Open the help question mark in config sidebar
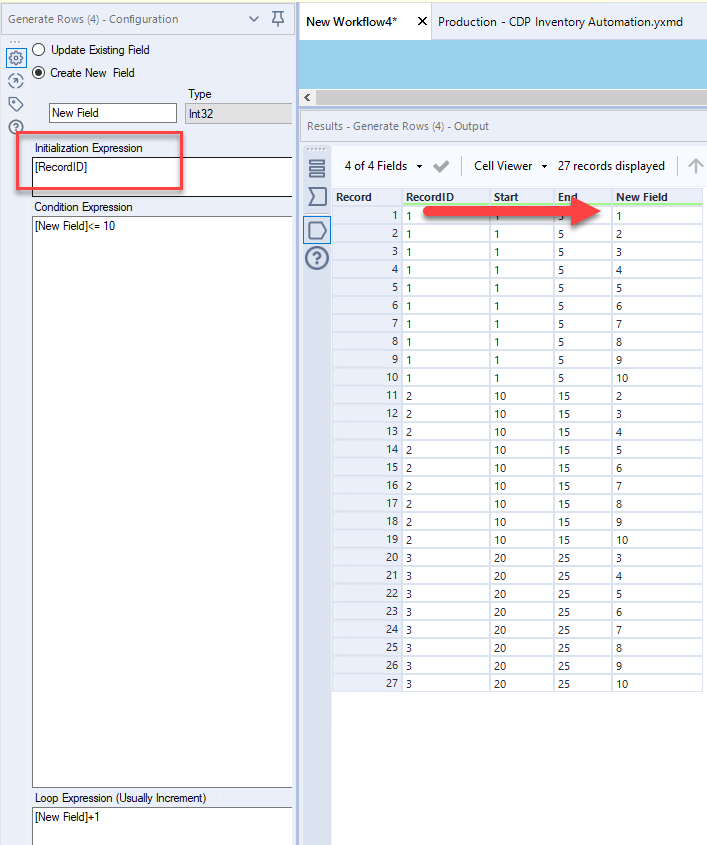Image resolution: width=707 pixels, height=845 pixels. [x=16, y=127]
